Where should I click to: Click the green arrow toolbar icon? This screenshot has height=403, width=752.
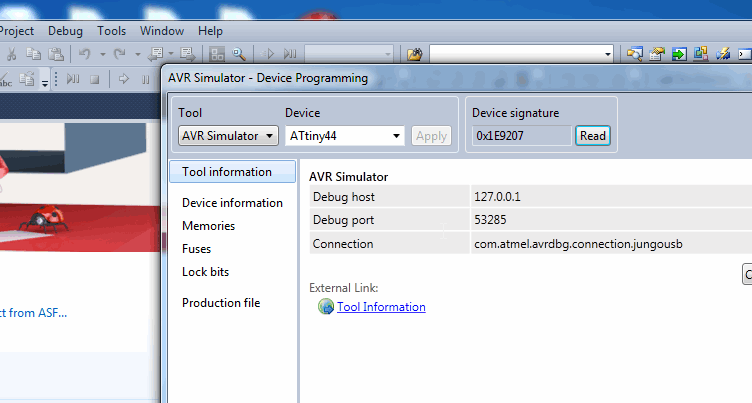pos(680,53)
